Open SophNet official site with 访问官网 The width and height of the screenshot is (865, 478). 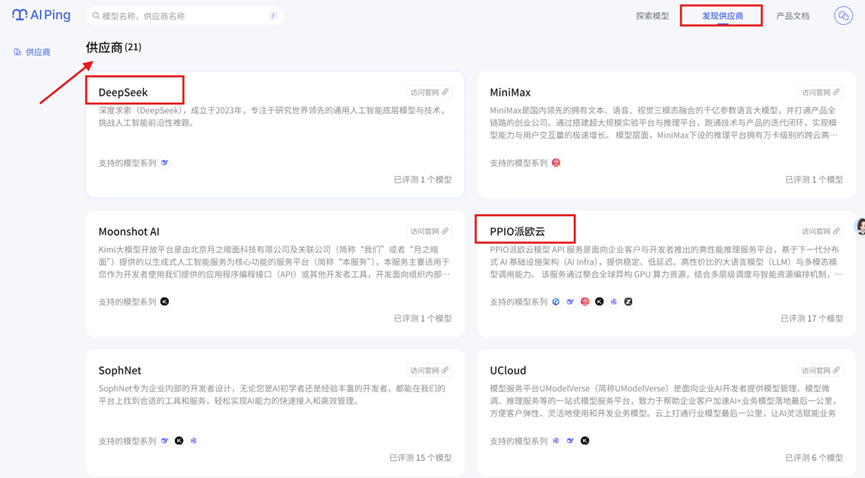429,370
